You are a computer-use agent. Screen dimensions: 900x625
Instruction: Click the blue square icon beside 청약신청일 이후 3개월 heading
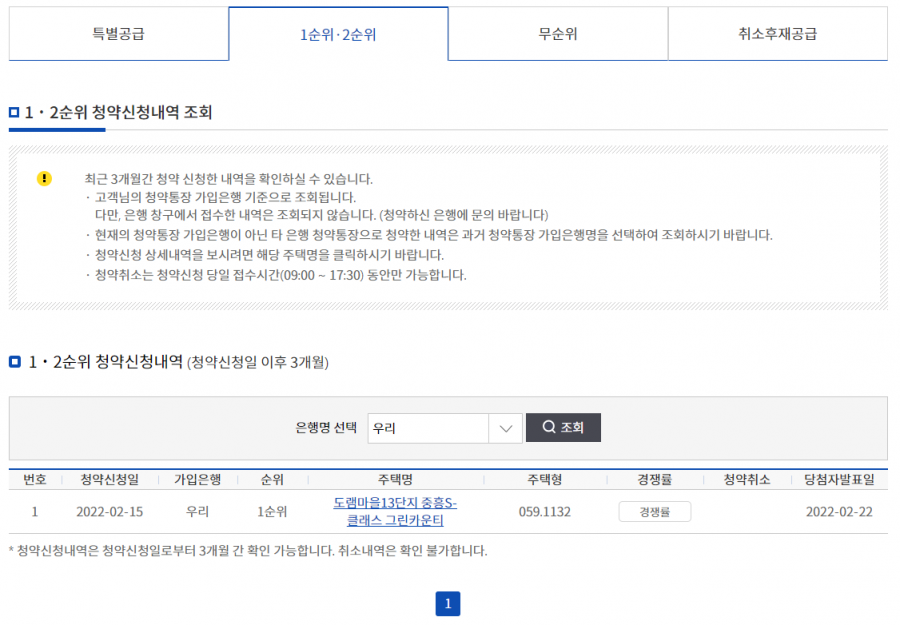click(x=15, y=362)
